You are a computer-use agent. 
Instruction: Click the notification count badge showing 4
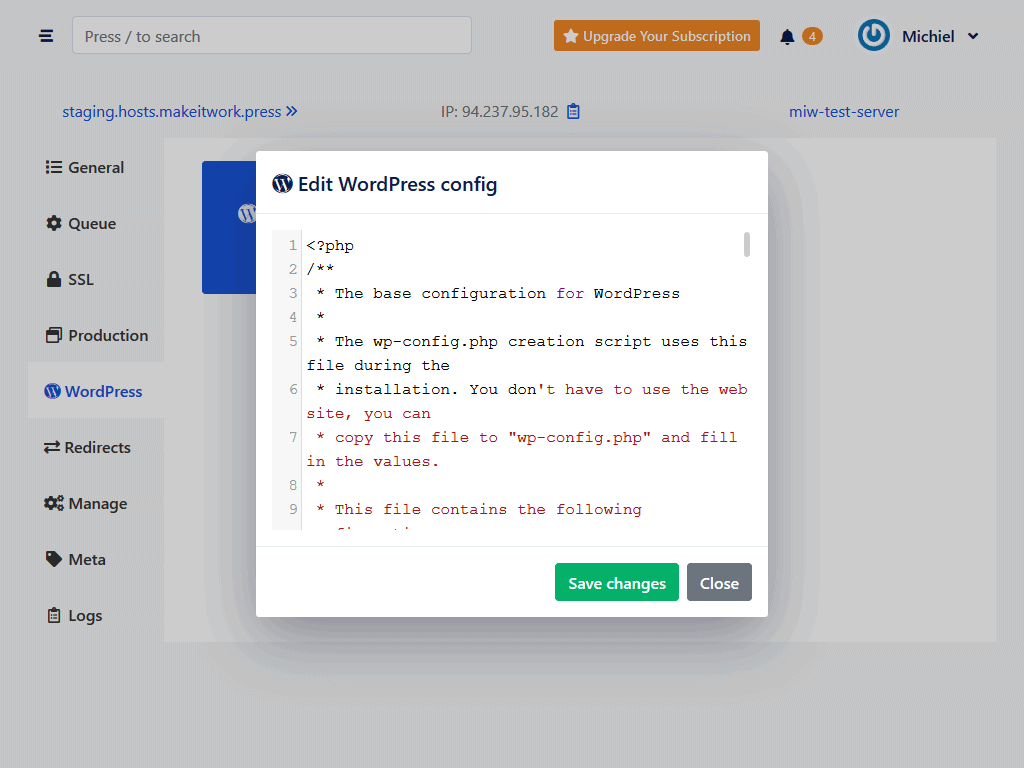812,37
